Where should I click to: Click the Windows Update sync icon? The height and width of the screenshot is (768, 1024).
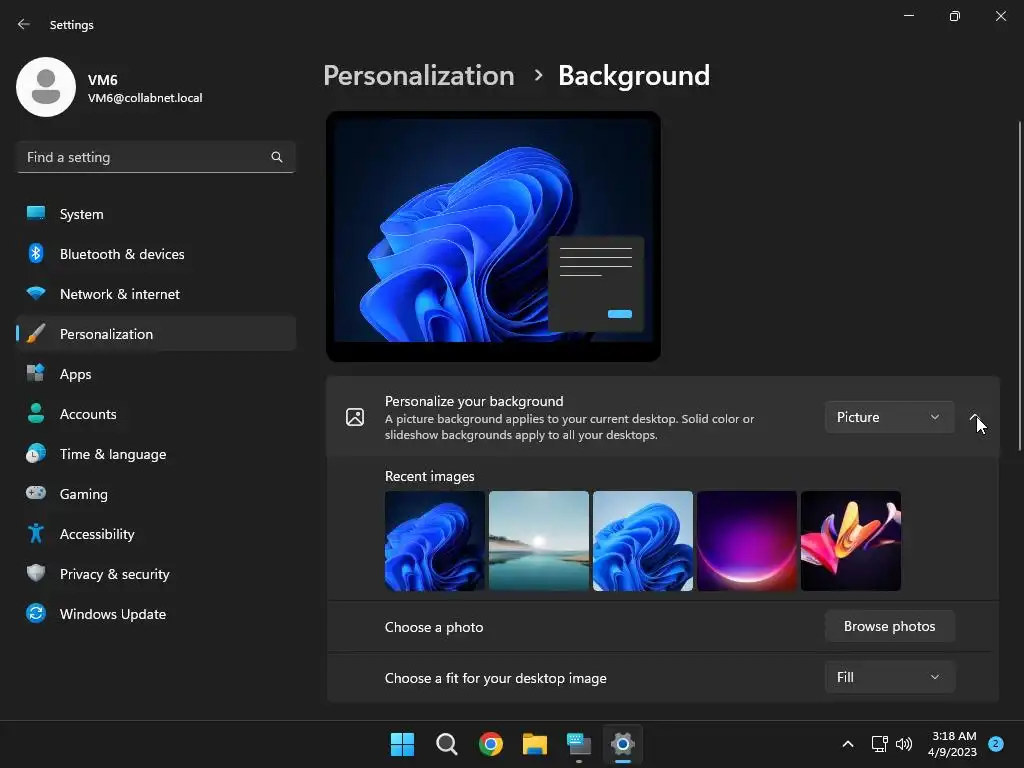(36, 613)
